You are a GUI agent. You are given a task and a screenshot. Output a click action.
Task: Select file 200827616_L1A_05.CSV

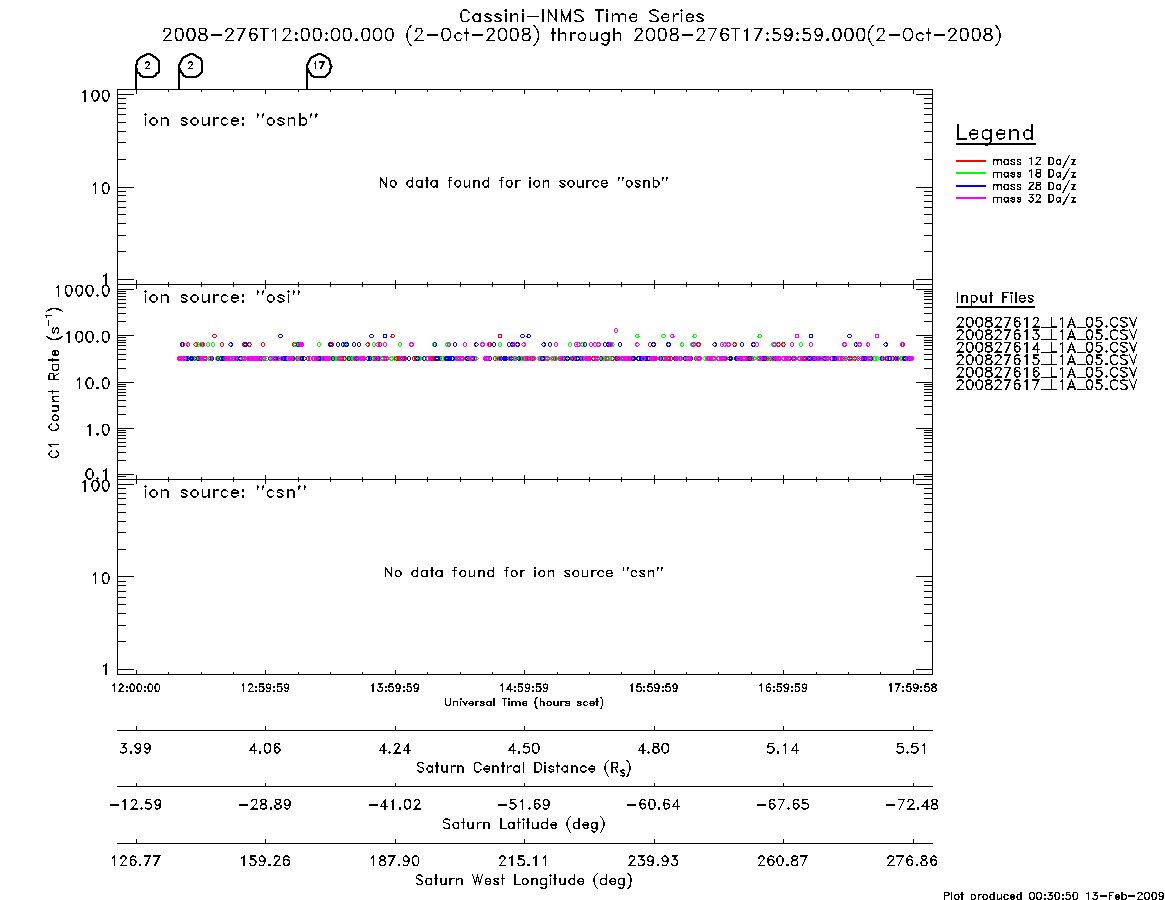1046,372
